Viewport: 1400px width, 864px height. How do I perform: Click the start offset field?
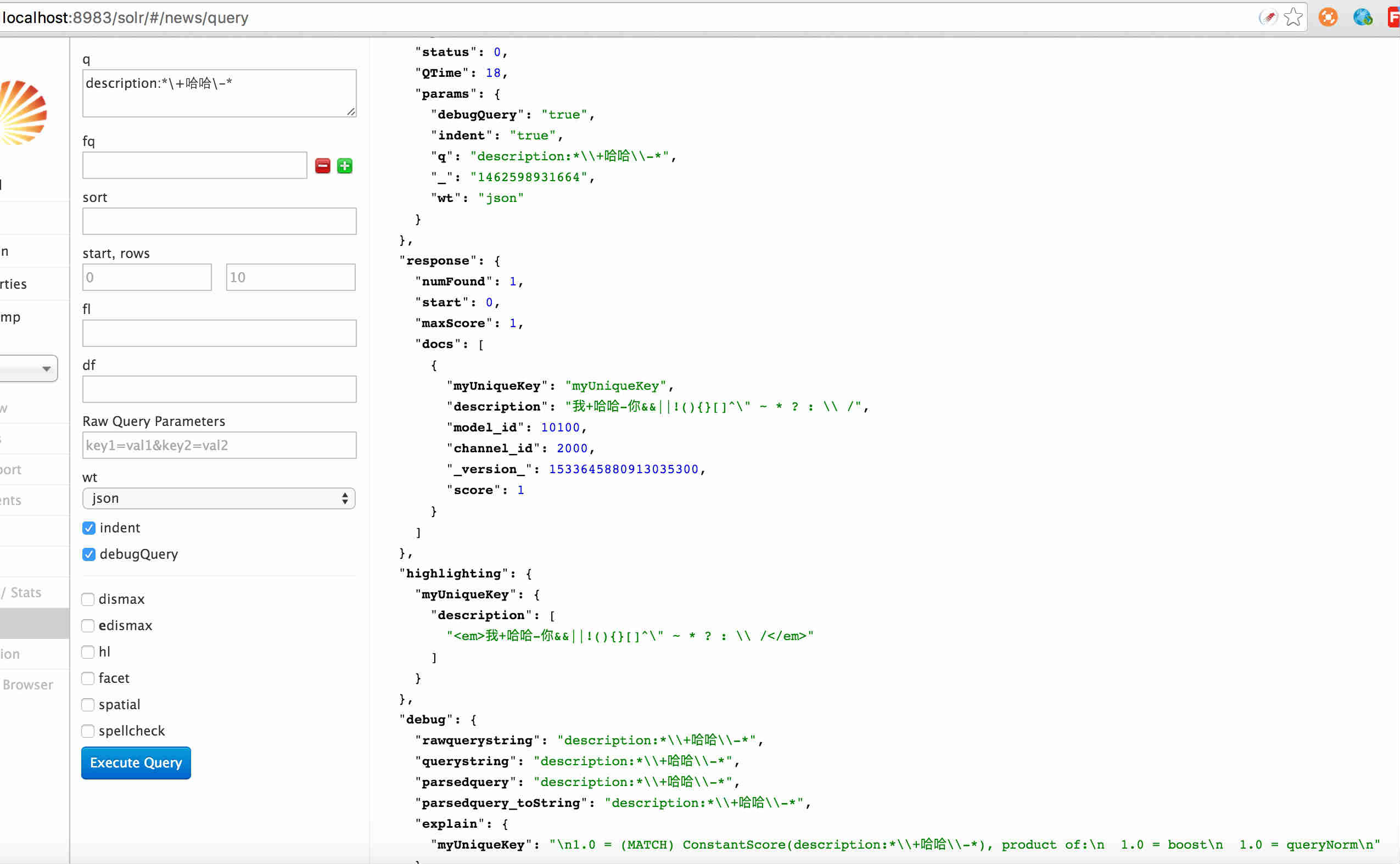click(x=147, y=277)
